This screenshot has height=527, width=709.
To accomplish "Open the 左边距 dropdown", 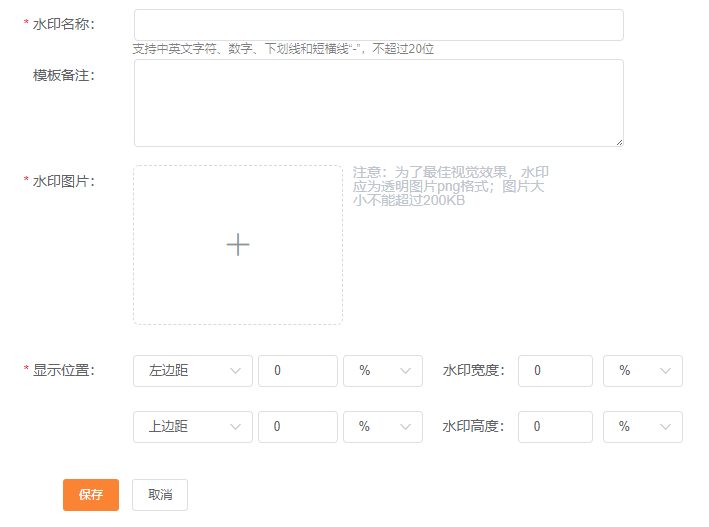I will coord(193,371).
